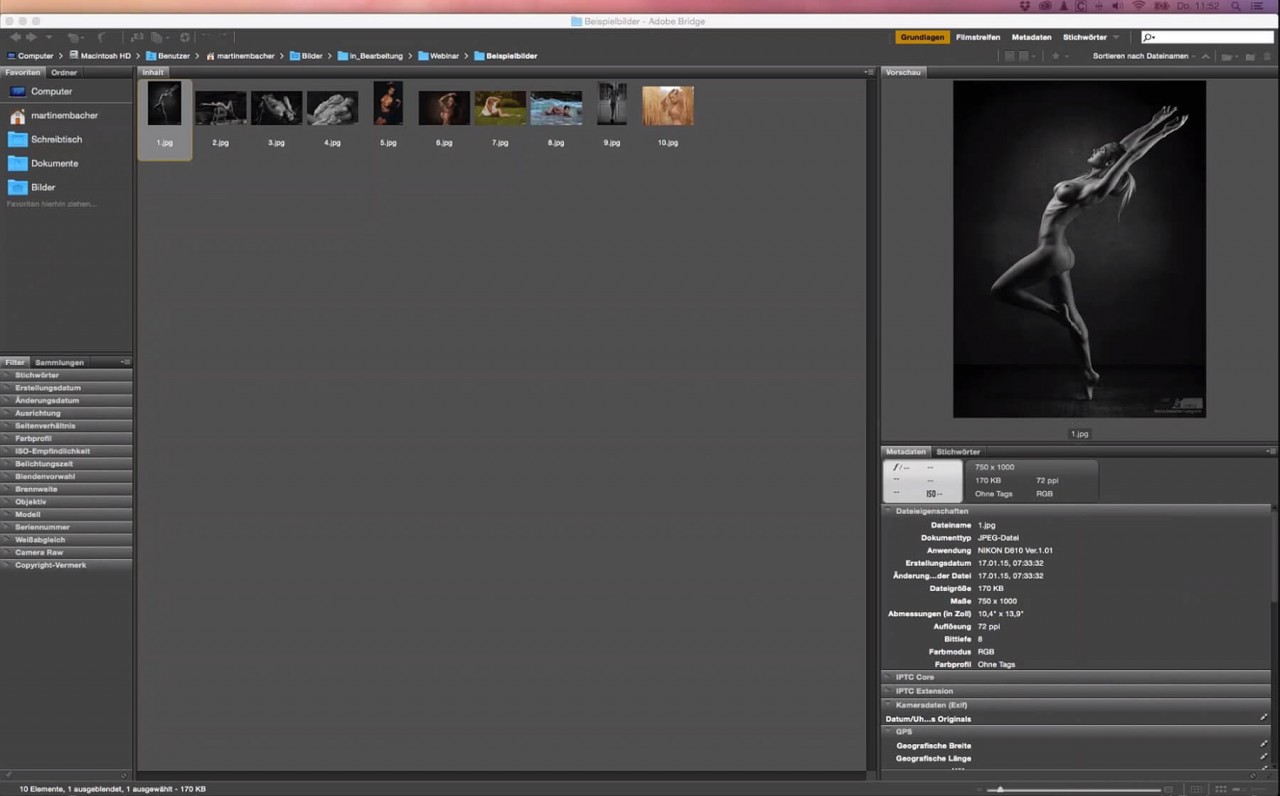
Task: Expand the IPTC Core metadata section
Action: pos(914,677)
